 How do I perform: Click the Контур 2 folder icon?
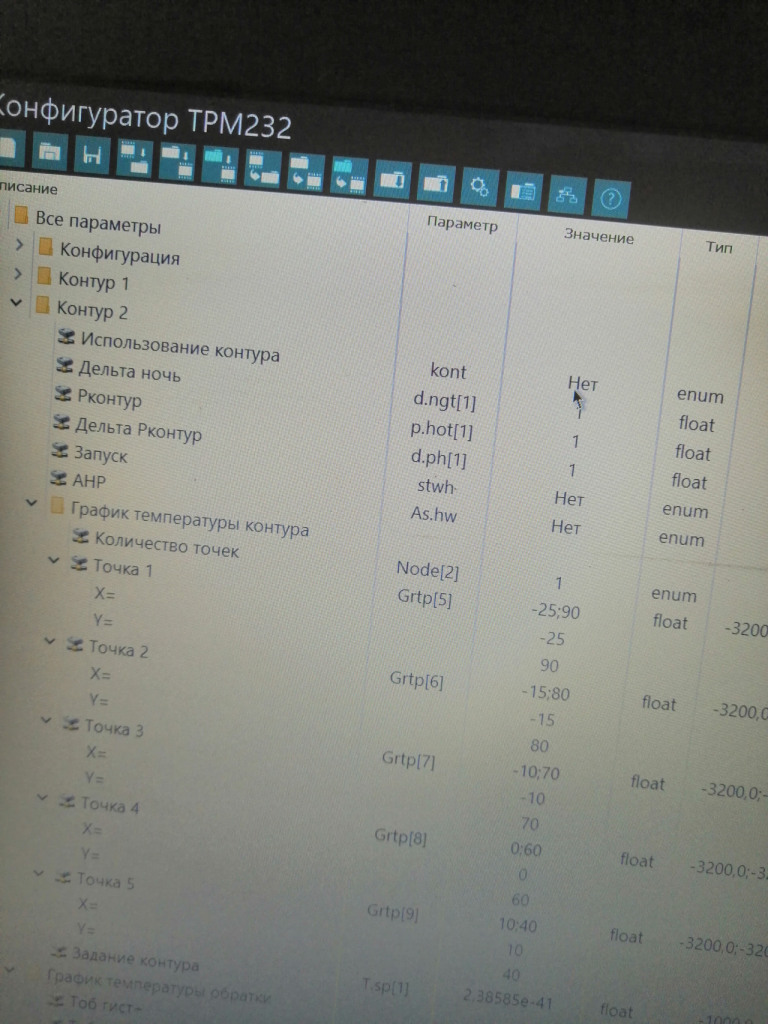42,304
